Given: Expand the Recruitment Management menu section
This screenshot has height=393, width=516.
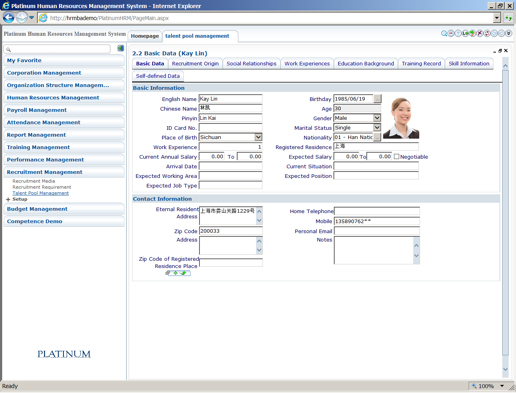Looking at the screenshot, I should coord(64,172).
